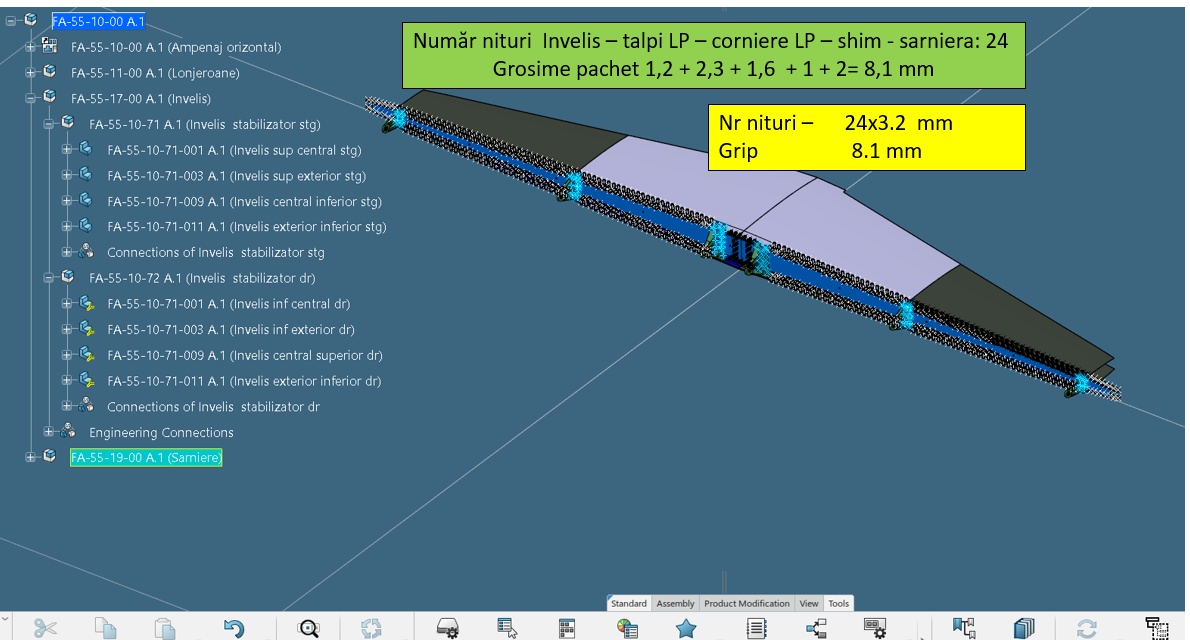Click the magnifier search icon in toolbar
Image resolution: width=1190 pixels, height=640 pixels.
click(x=309, y=628)
